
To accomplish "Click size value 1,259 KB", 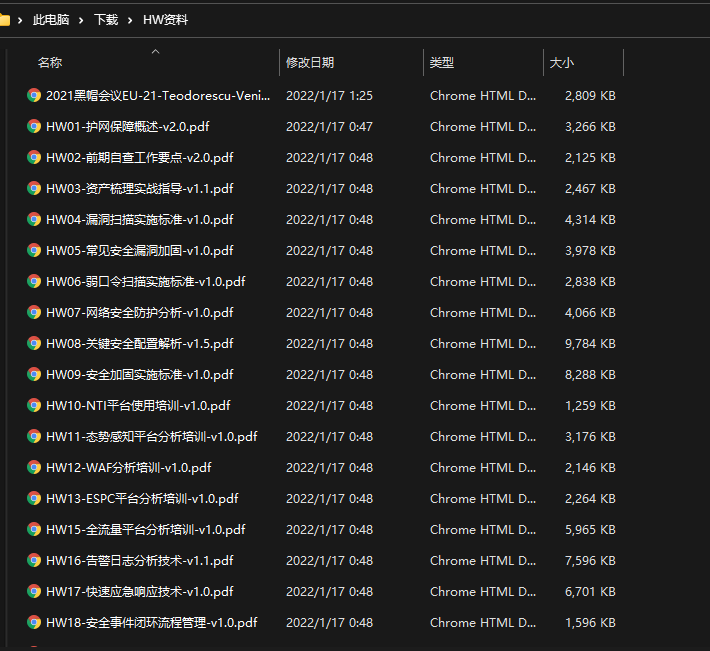I will [x=590, y=405].
